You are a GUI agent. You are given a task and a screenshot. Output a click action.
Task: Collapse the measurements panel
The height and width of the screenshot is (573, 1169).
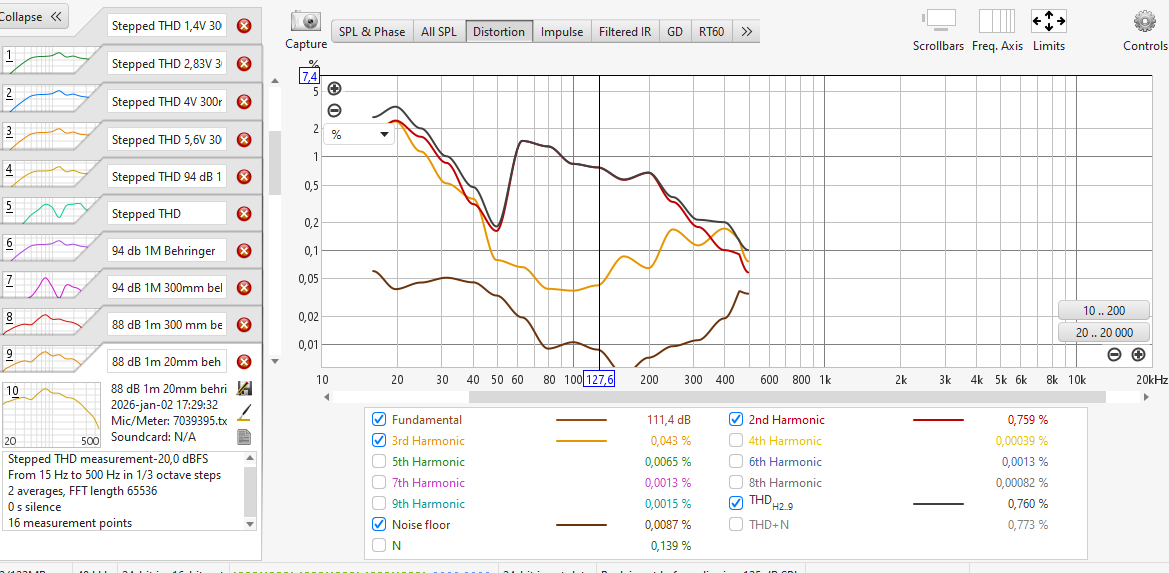coord(33,16)
